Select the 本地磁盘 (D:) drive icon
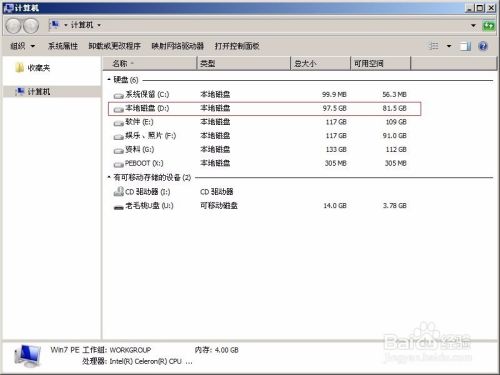 click(118, 109)
